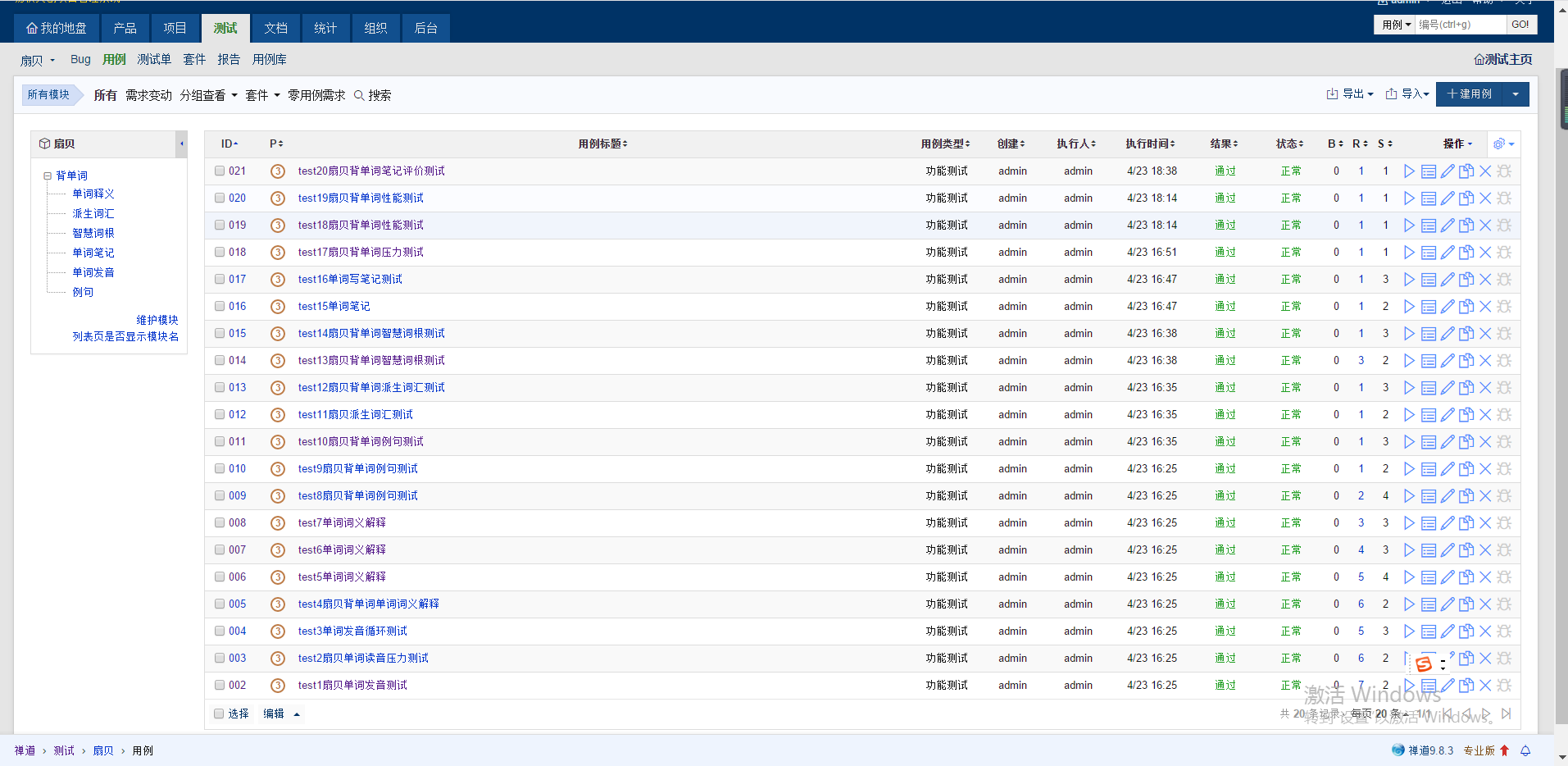Go to last page arrow icon
The image size is (1568, 766).
(x=1506, y=714)
